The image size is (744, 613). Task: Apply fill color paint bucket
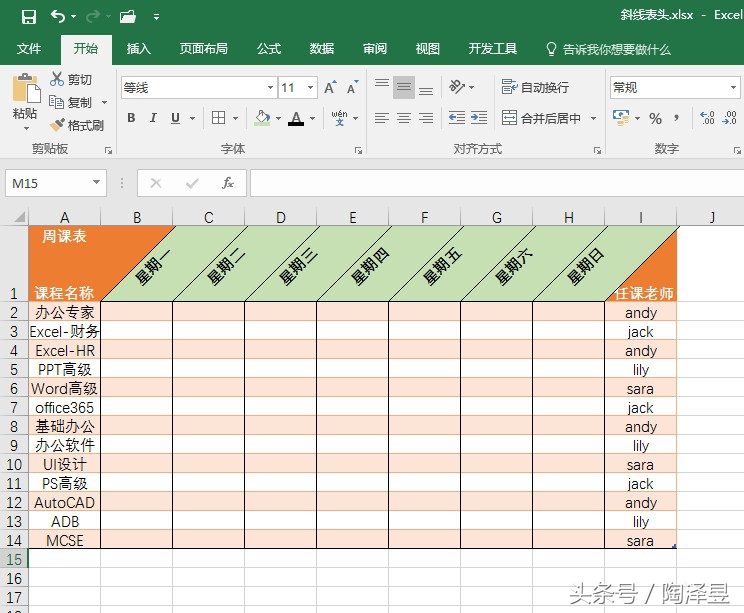tap(262, 118)
